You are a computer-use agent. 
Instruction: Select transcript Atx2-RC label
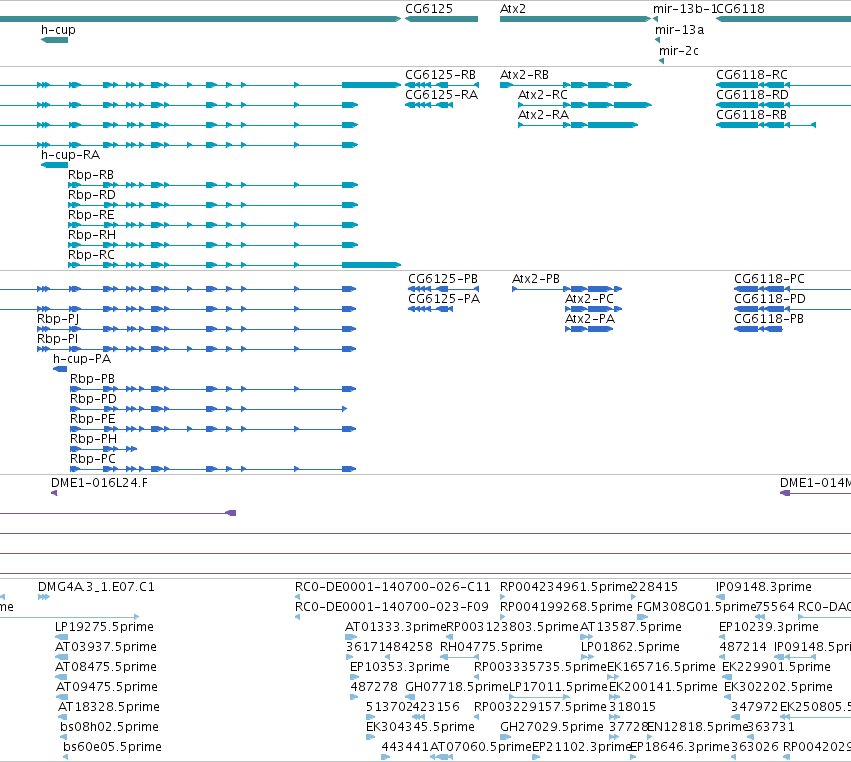coord(543,95)
